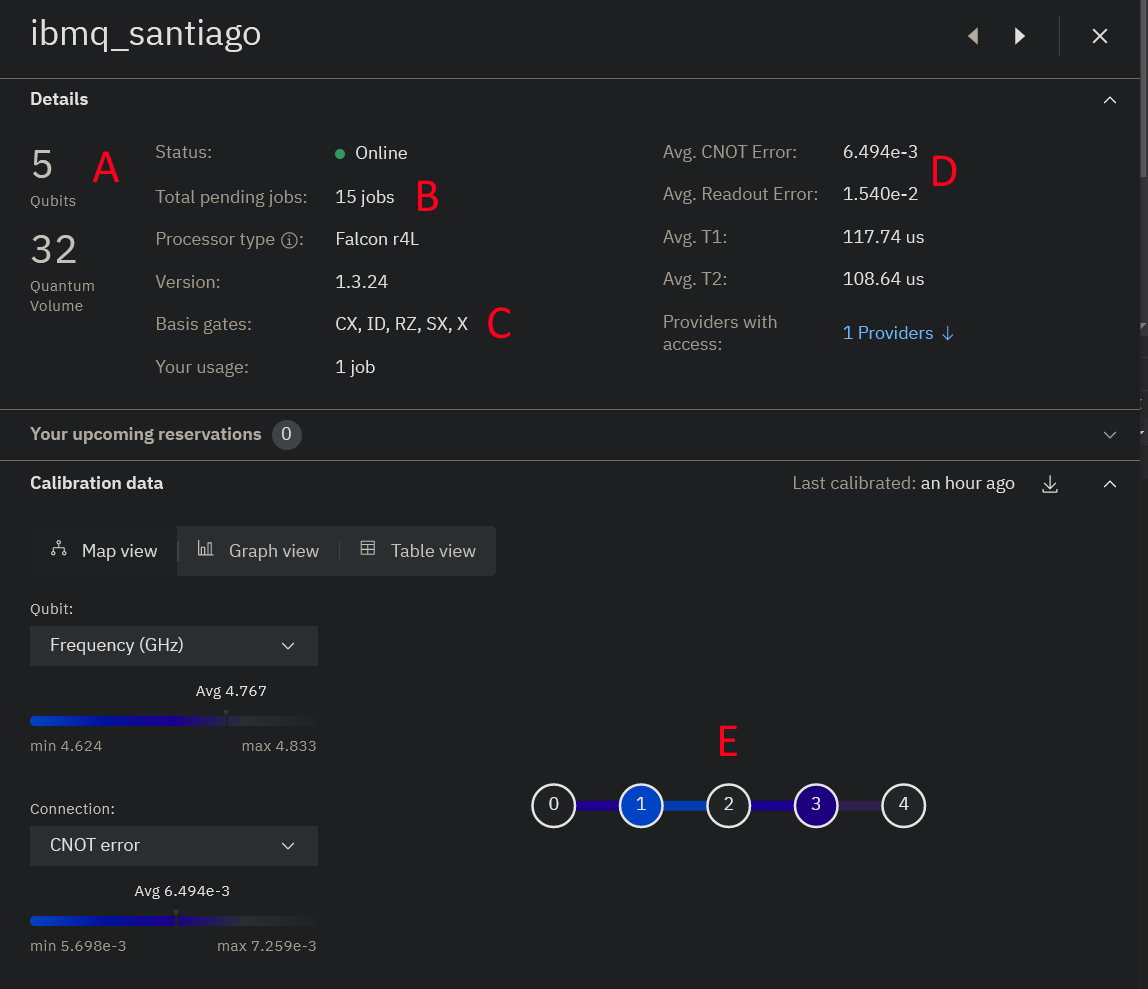Click Quantum Volume value 32
Screen dimensions: 1148x989
click(53, 250)
